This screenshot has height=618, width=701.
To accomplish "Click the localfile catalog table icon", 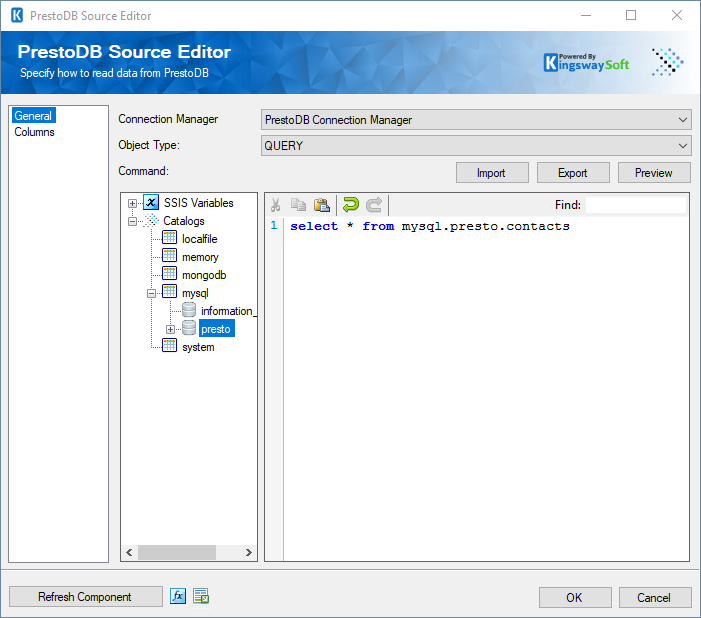I will tap(169, 238).
